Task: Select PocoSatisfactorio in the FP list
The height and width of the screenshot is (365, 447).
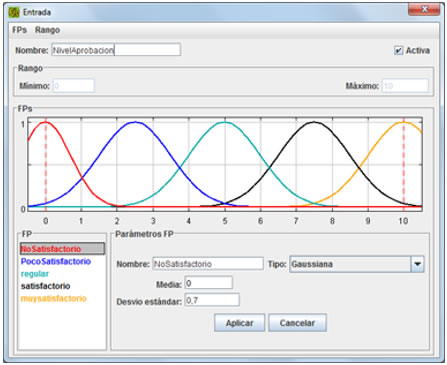Action: point(56,261)
